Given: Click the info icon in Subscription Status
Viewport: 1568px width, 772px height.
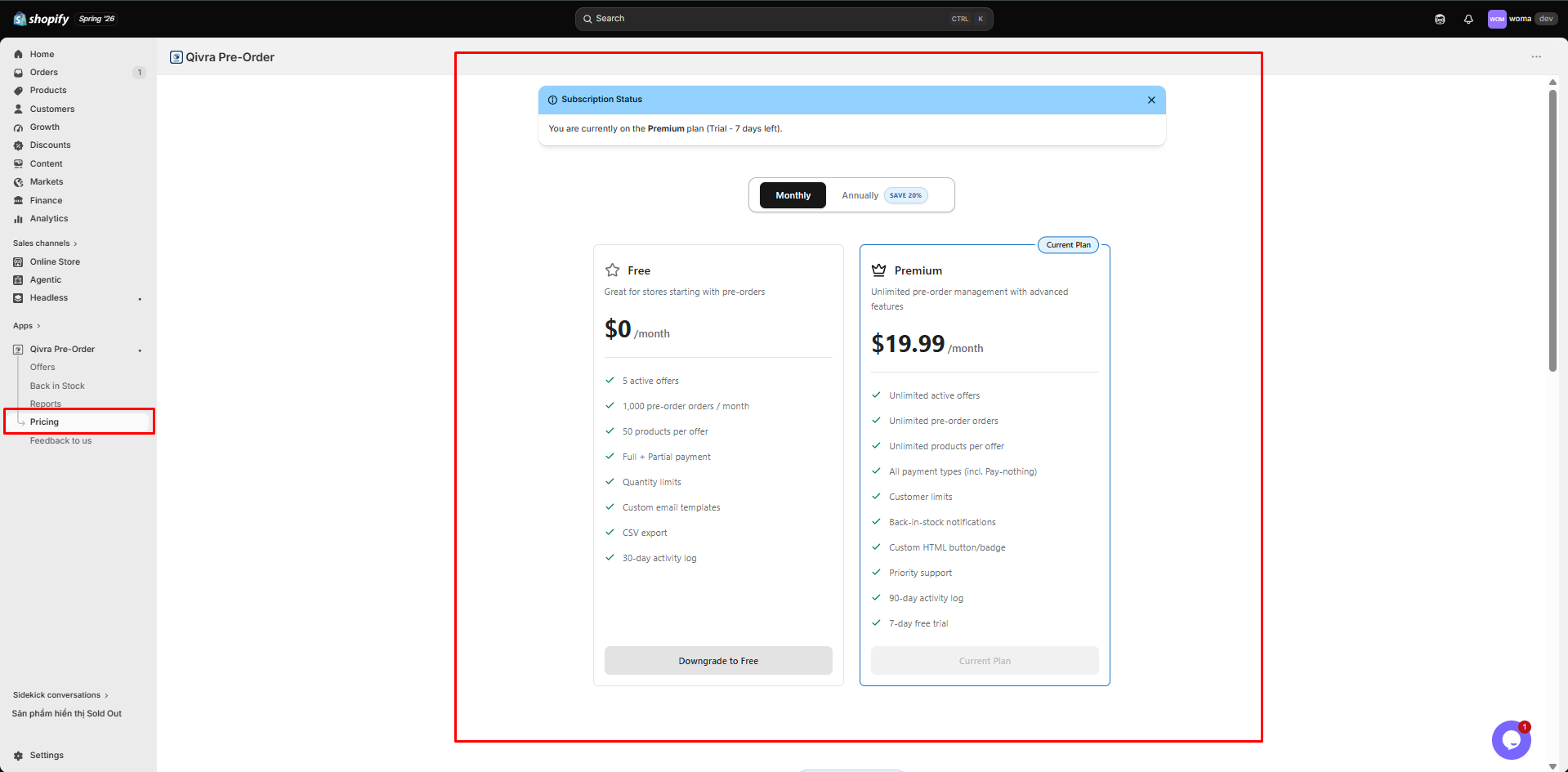Looking at the screenshot, I should click(x=552, y=100).
